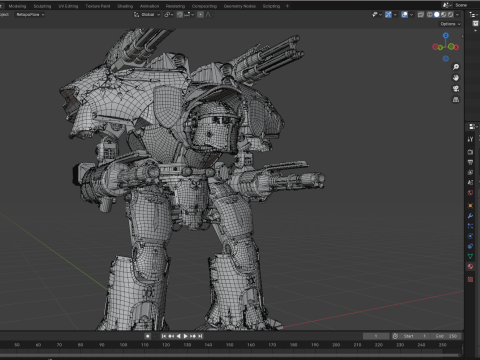Open the pivot point dropdown
This screenshot has height=360, width=480.
[x=169, y=15]
